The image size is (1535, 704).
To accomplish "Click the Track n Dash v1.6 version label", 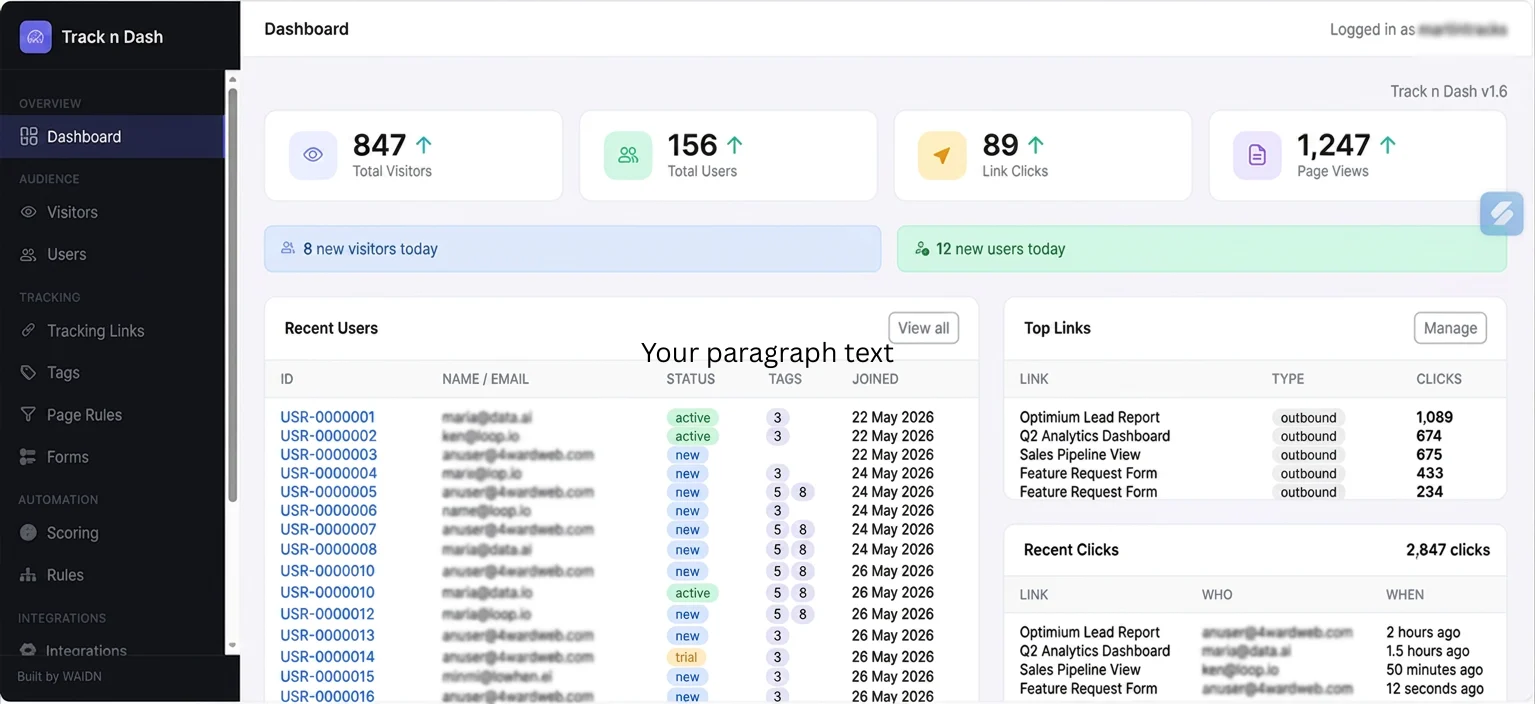I will tap(1448, 91).
